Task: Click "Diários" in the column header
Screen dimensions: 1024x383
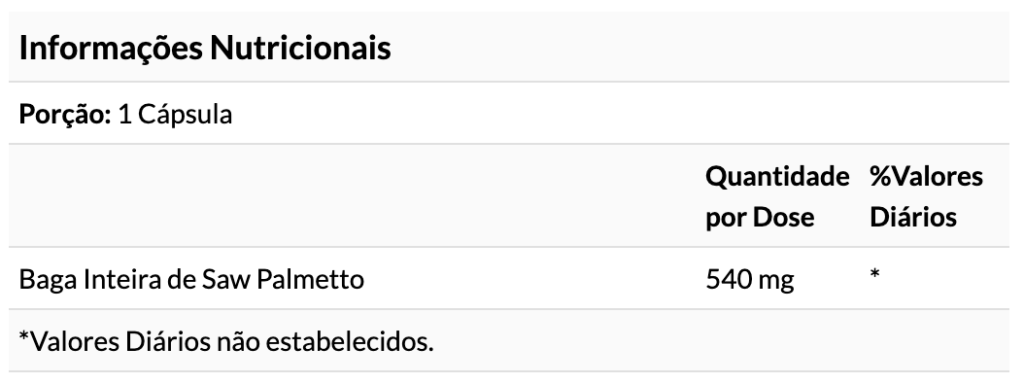Action: coord(913,216)
